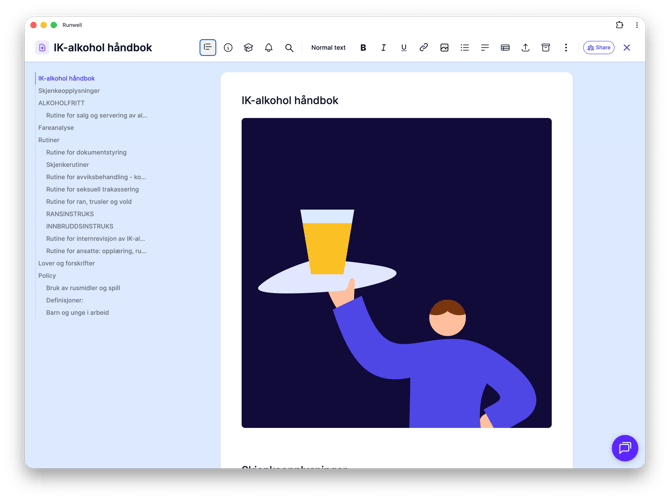Image resolution: width=670 pixels, height=501 pixels.
Task: Click the archive box icon
Action: pyautogui.click(x=546, y=47)
